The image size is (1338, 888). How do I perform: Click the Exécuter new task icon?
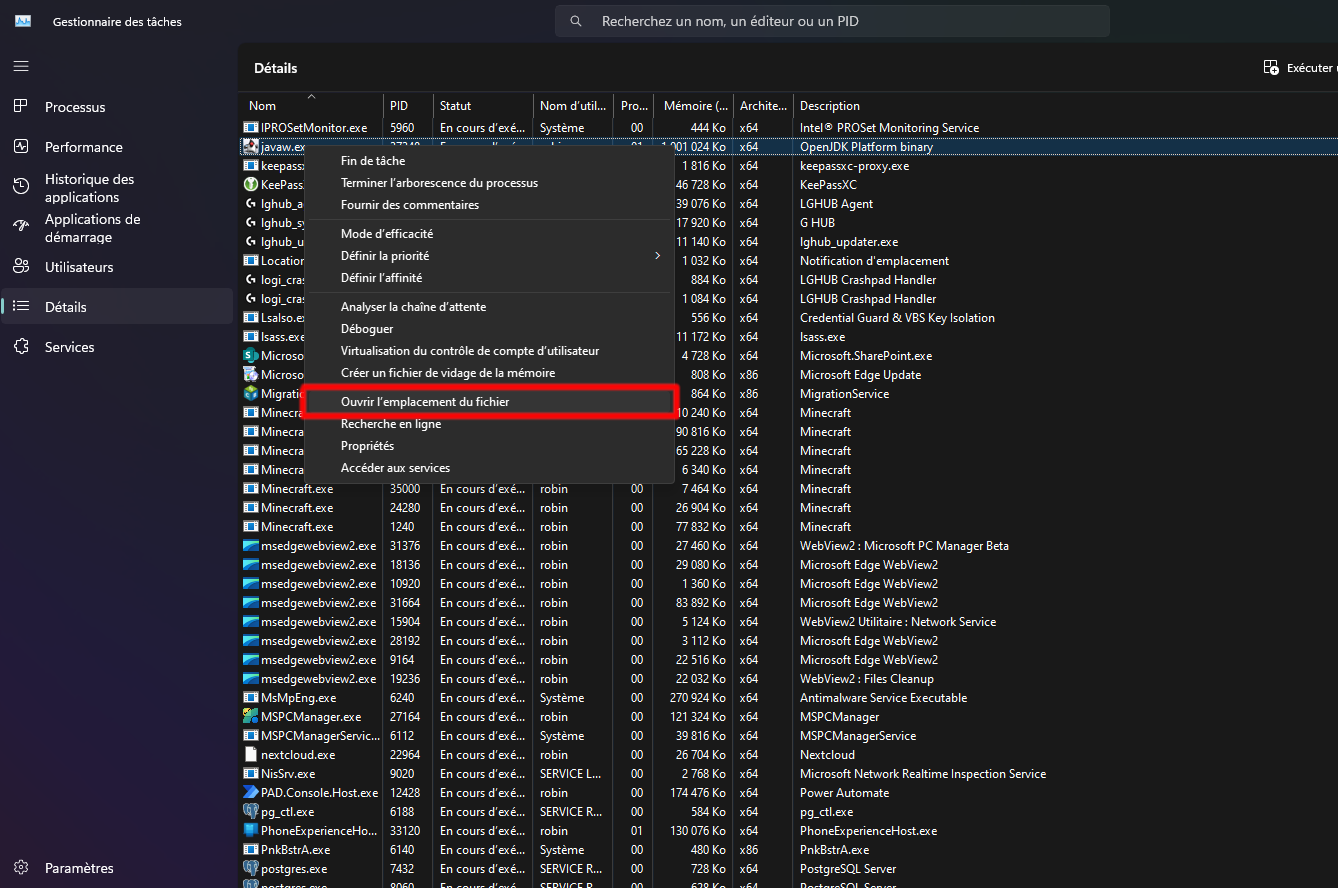click(x=1271, y=68)
